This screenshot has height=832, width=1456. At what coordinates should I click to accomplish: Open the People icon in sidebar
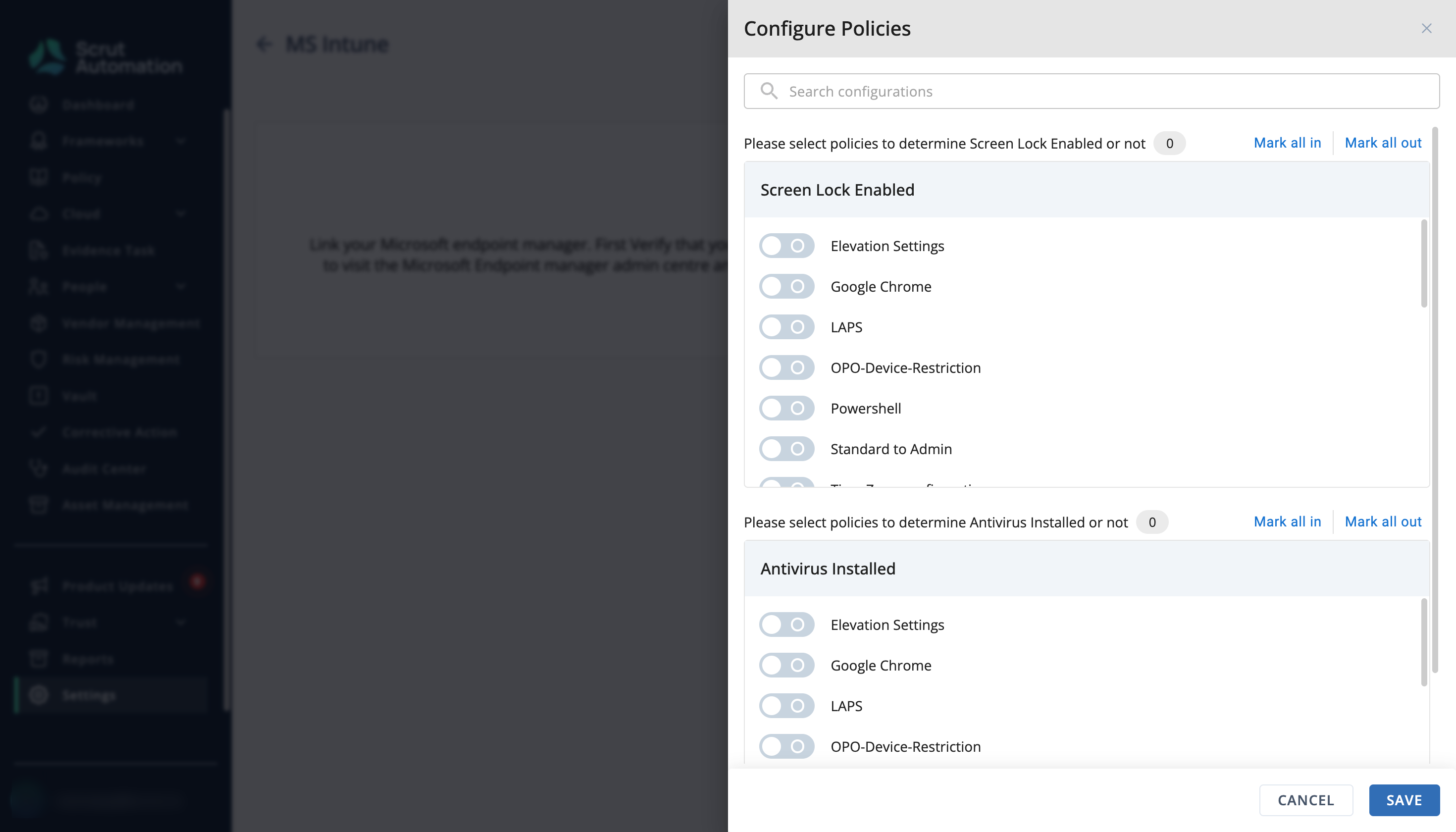coord(39,286)
